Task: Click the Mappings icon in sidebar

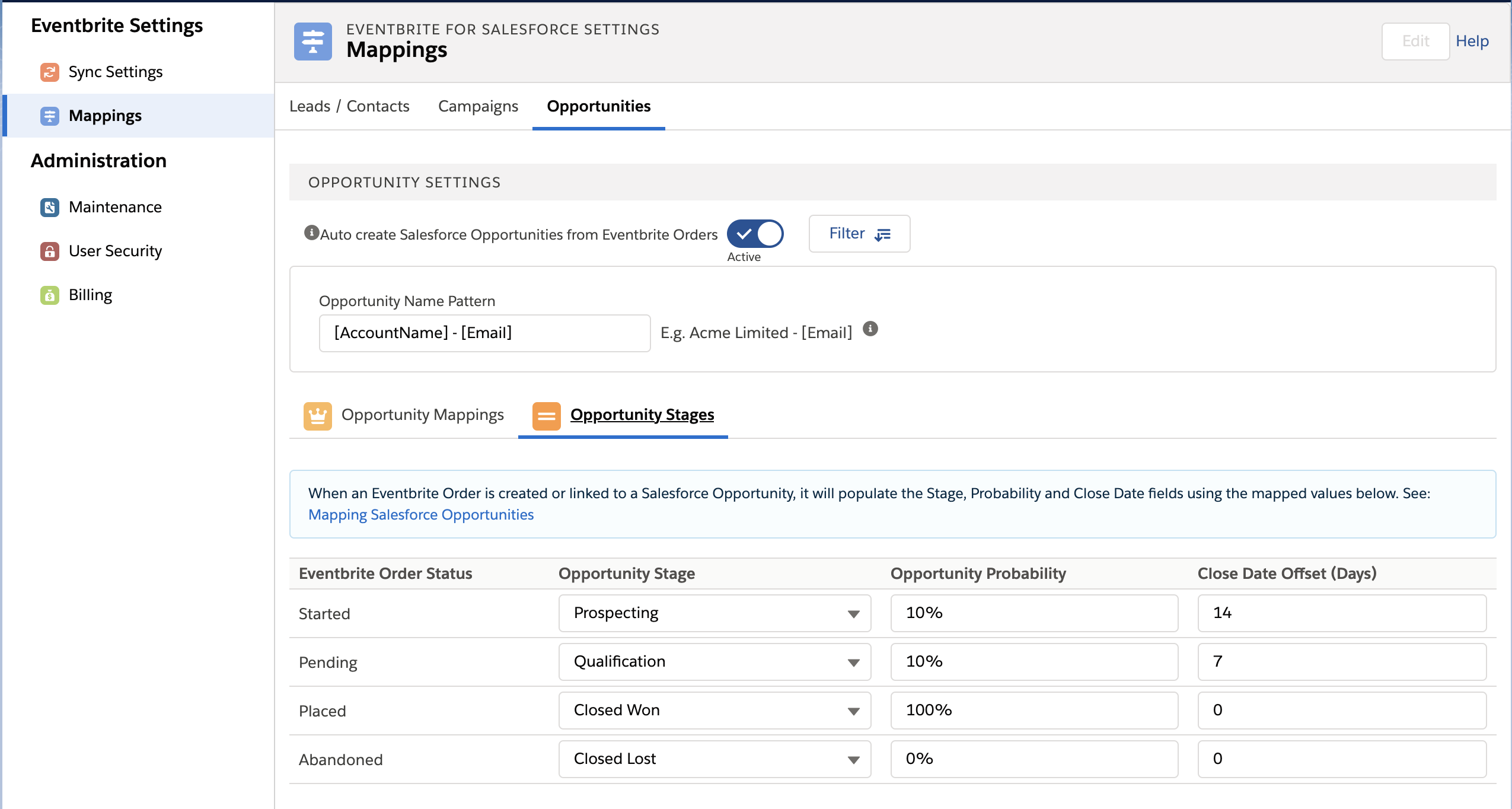Action: pos(50,116)
